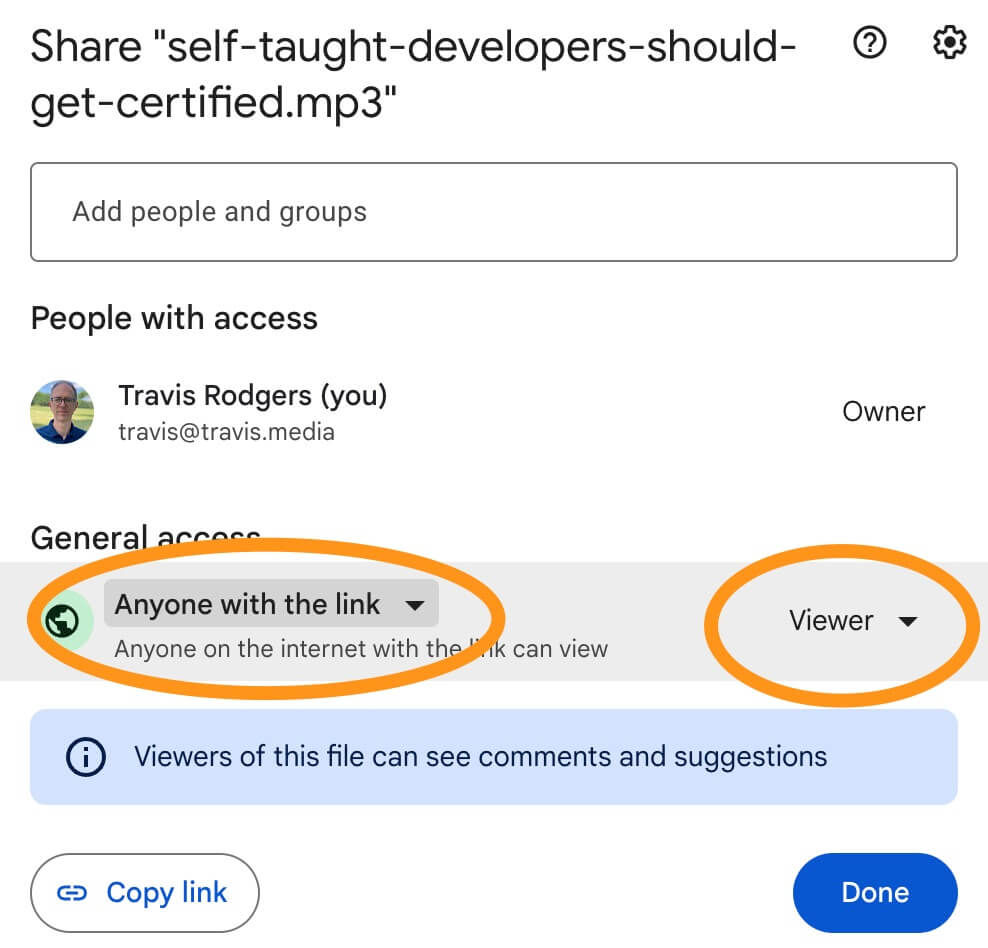Image resolution: width=988 pixels, height=948 pixels.
Task: Focus the Add people and groups field
Action: click(x=494, y=212)
